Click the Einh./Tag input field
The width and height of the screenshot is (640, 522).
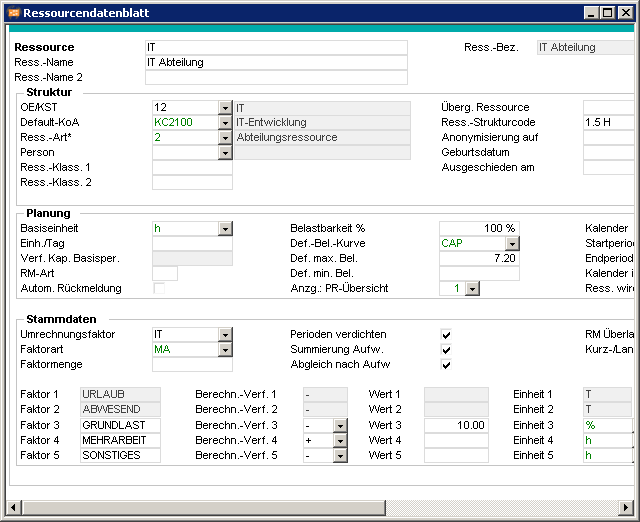click(192, 244)
